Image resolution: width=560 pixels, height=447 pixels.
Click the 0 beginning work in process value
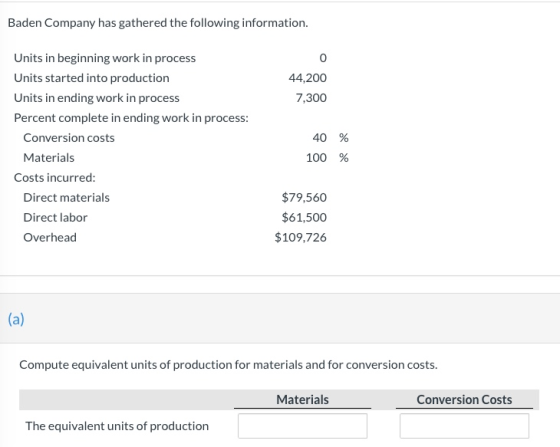(323, 58)
